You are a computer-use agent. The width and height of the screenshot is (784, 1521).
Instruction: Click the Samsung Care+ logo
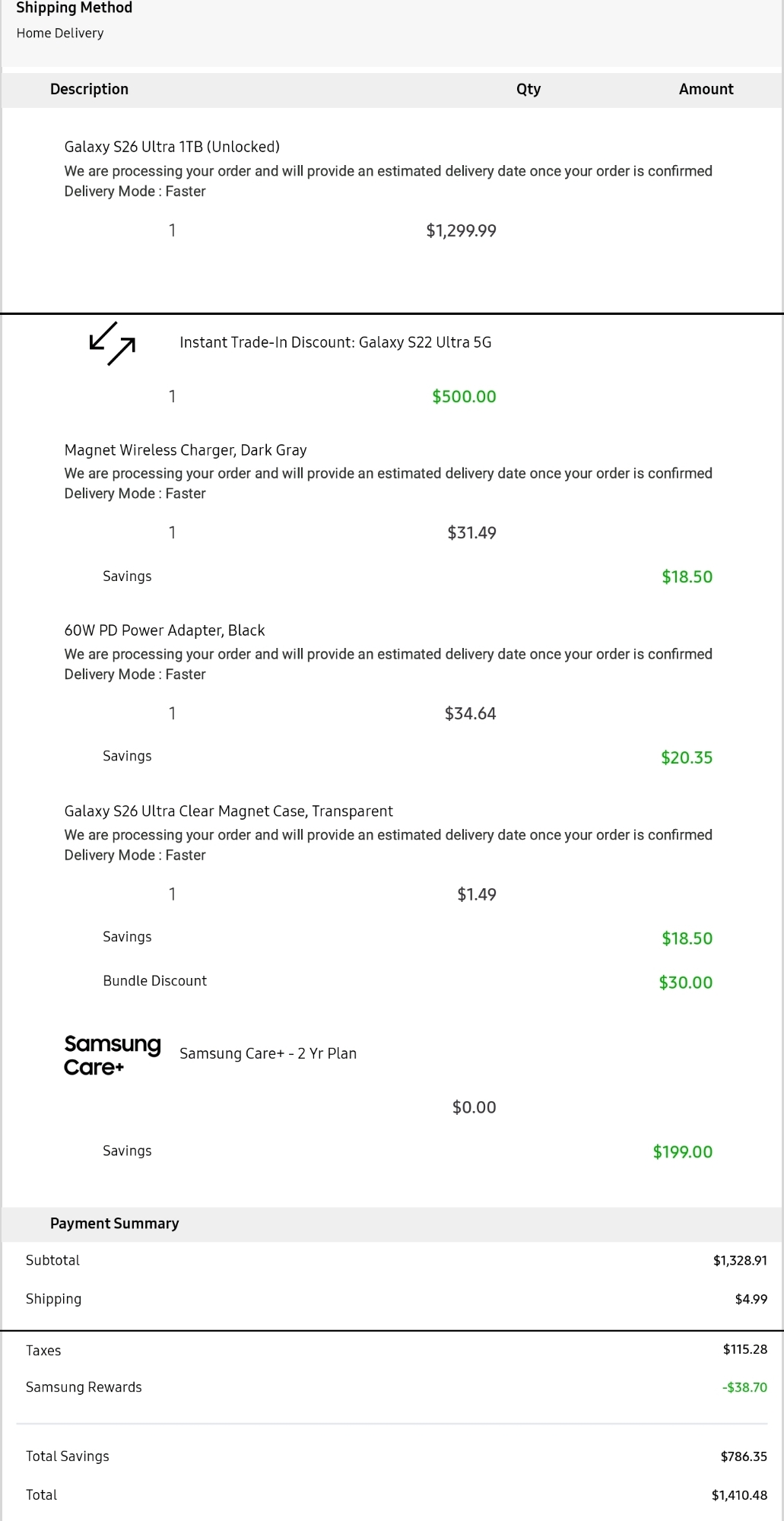pos(112,1055)
